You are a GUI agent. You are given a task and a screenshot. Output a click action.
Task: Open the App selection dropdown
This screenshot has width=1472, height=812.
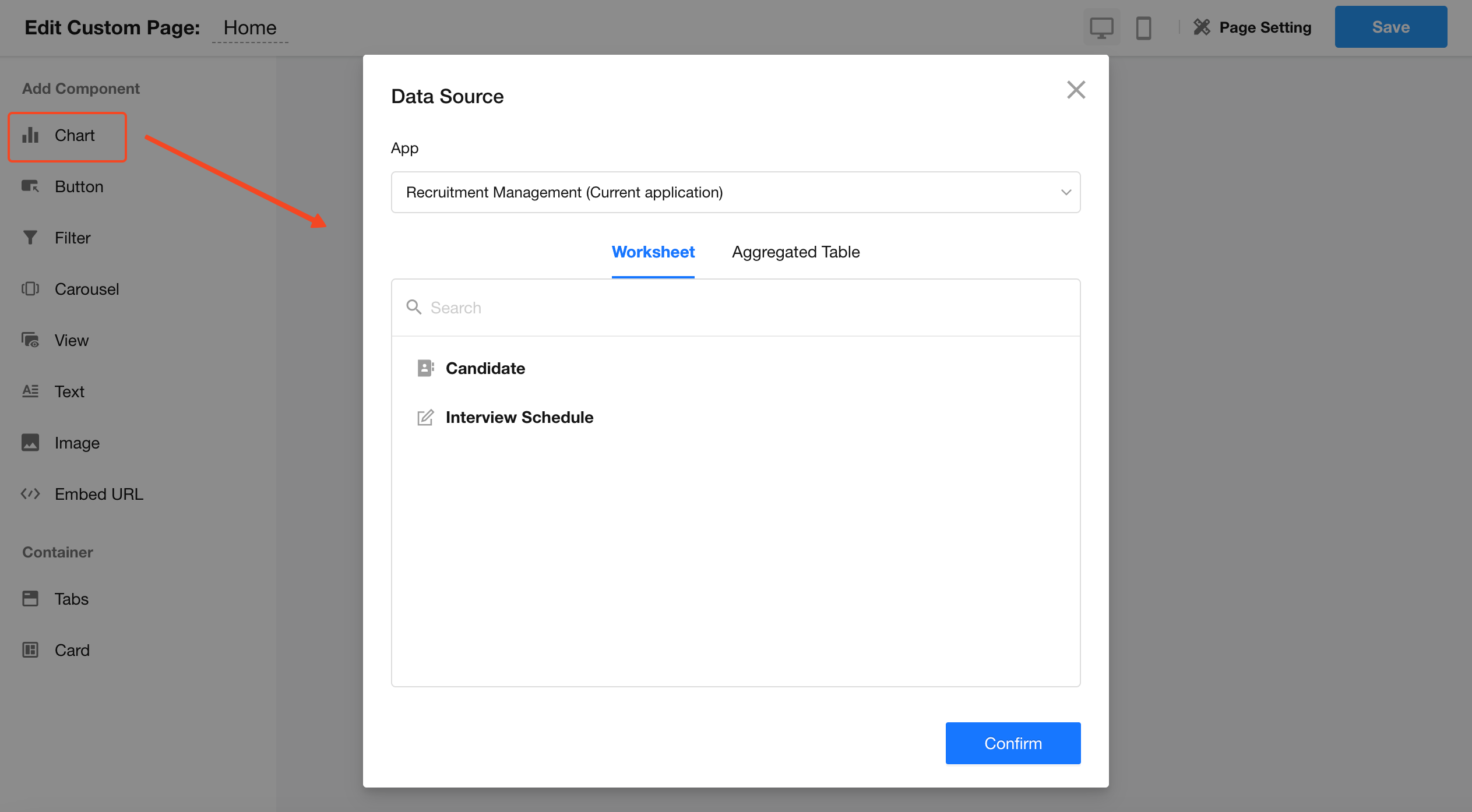point(735,192)
